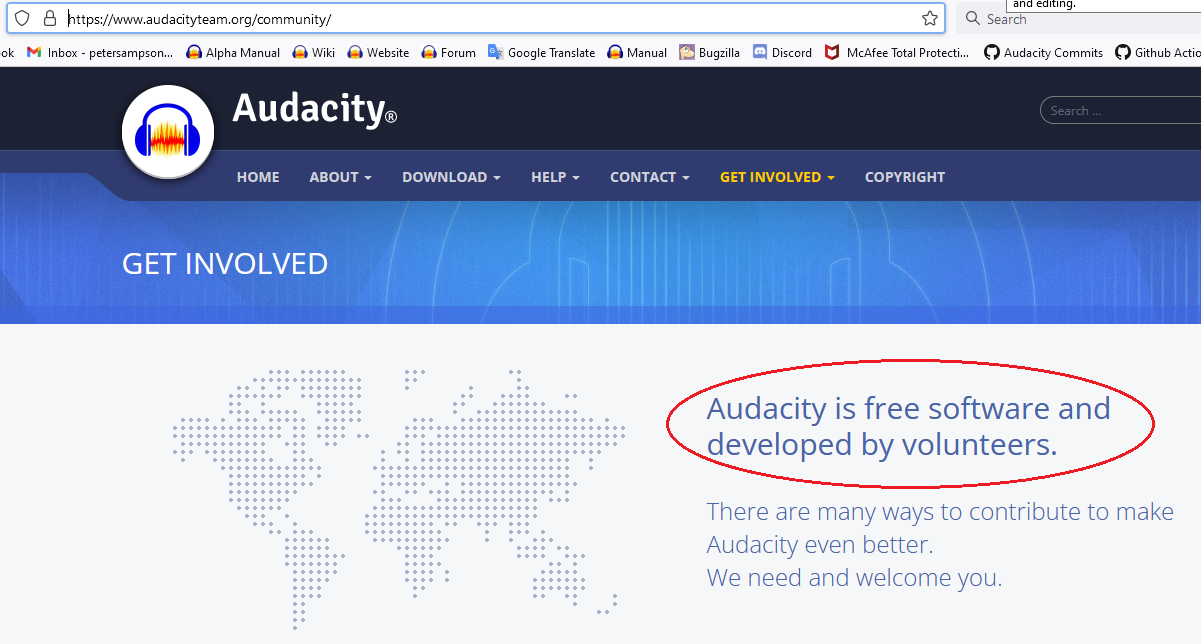The height and width of the screenshot is (644, 1201).
Task: Open the Manual bookmark
Action: click(637, 52)
